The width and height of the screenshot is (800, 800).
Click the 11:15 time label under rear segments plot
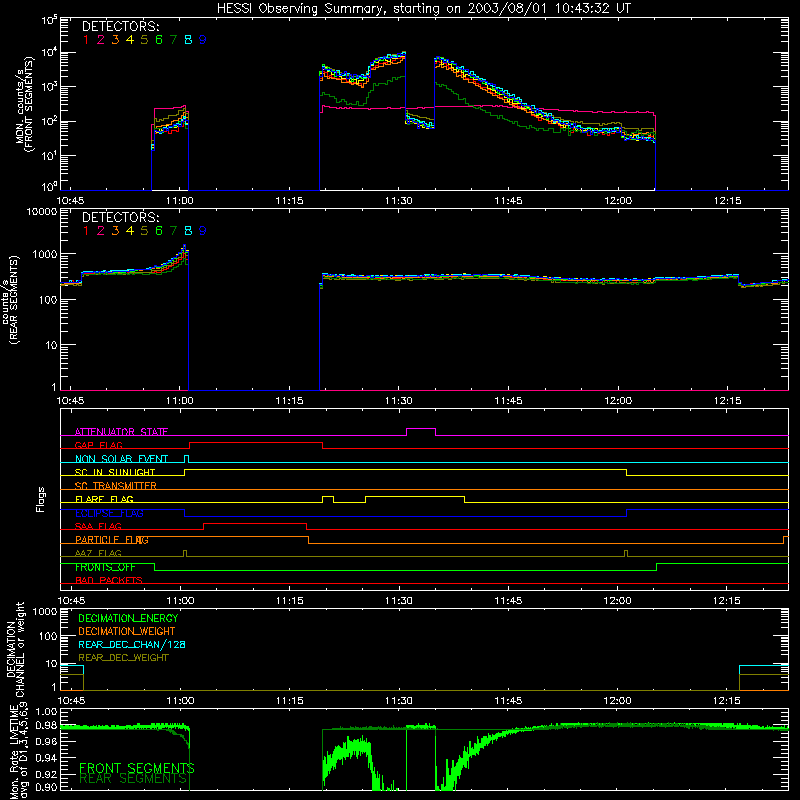point(289,401)
